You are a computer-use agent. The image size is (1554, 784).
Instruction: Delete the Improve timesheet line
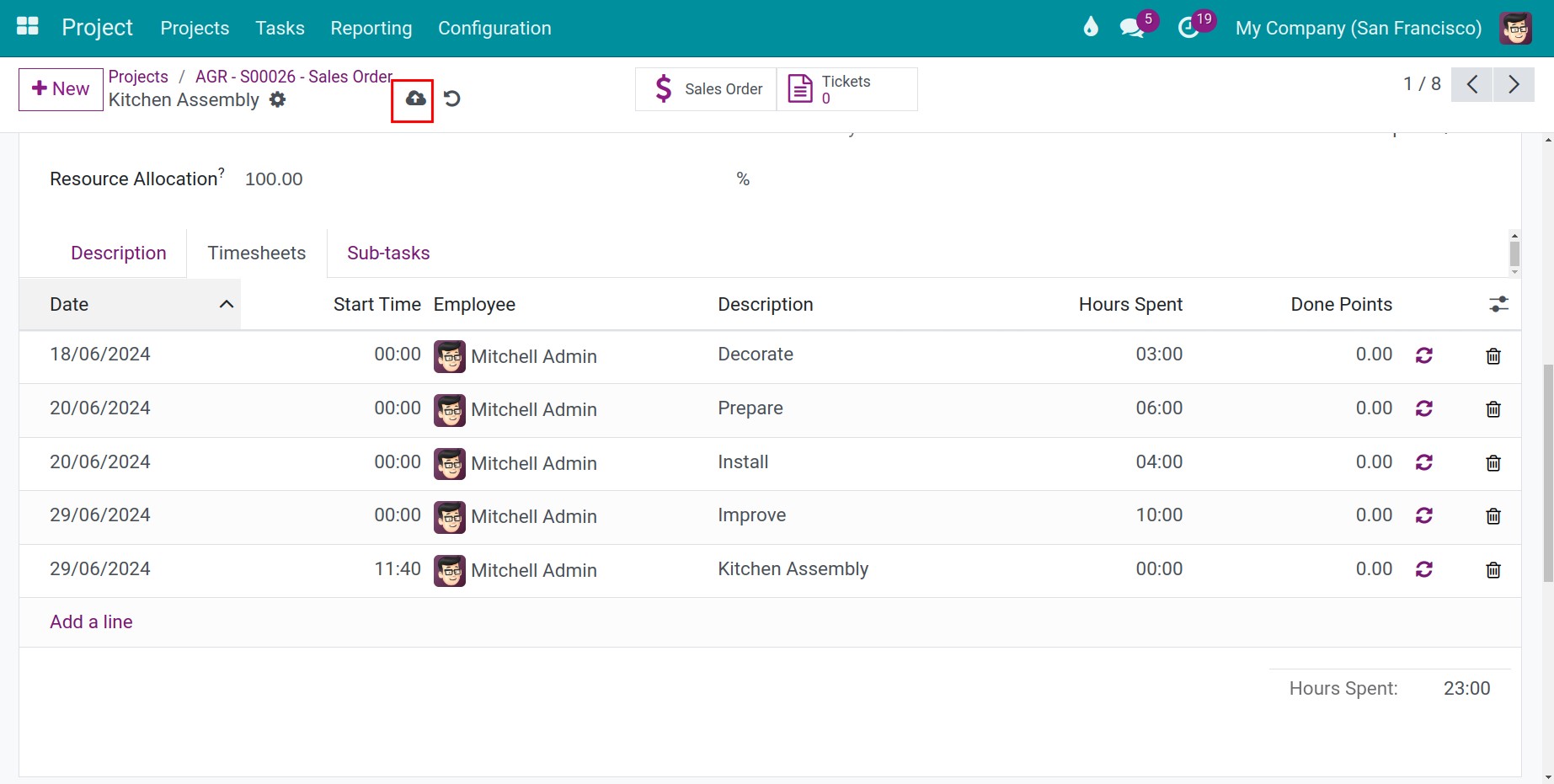[x=1493, y=516]
